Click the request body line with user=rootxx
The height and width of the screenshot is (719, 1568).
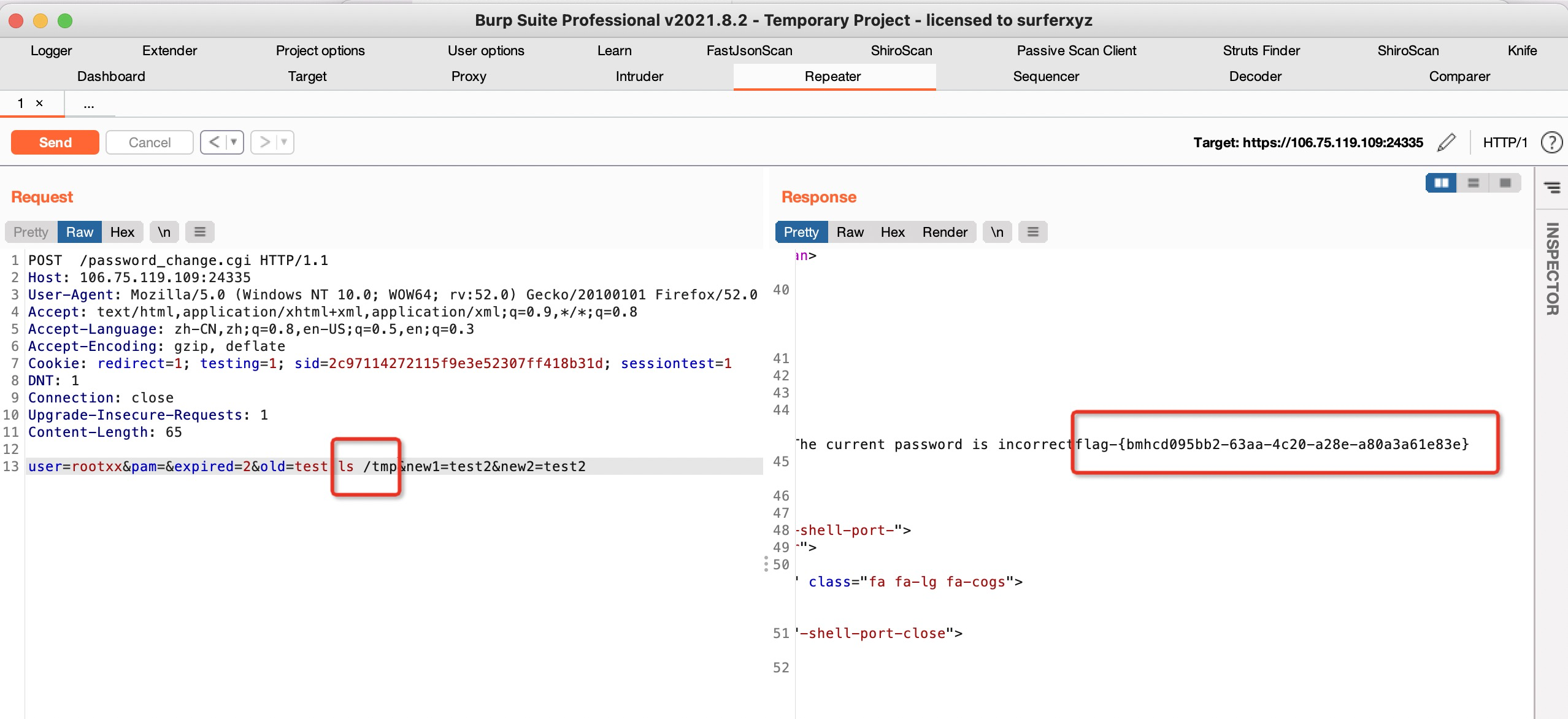pos(394,466)
